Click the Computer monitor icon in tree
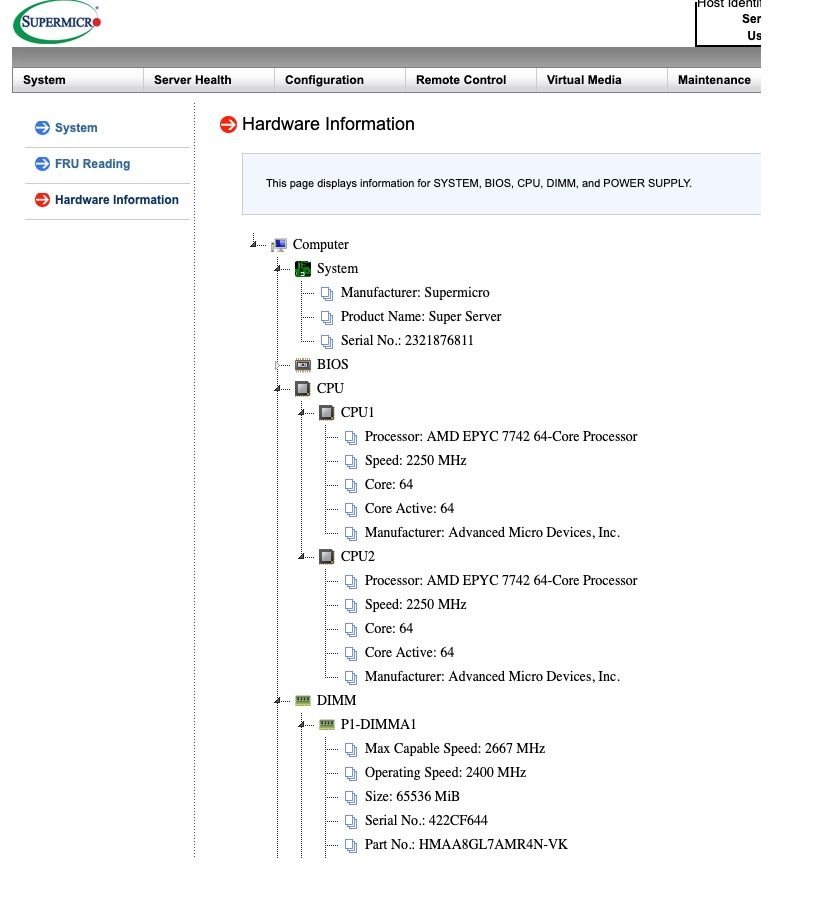 point(279,245)
